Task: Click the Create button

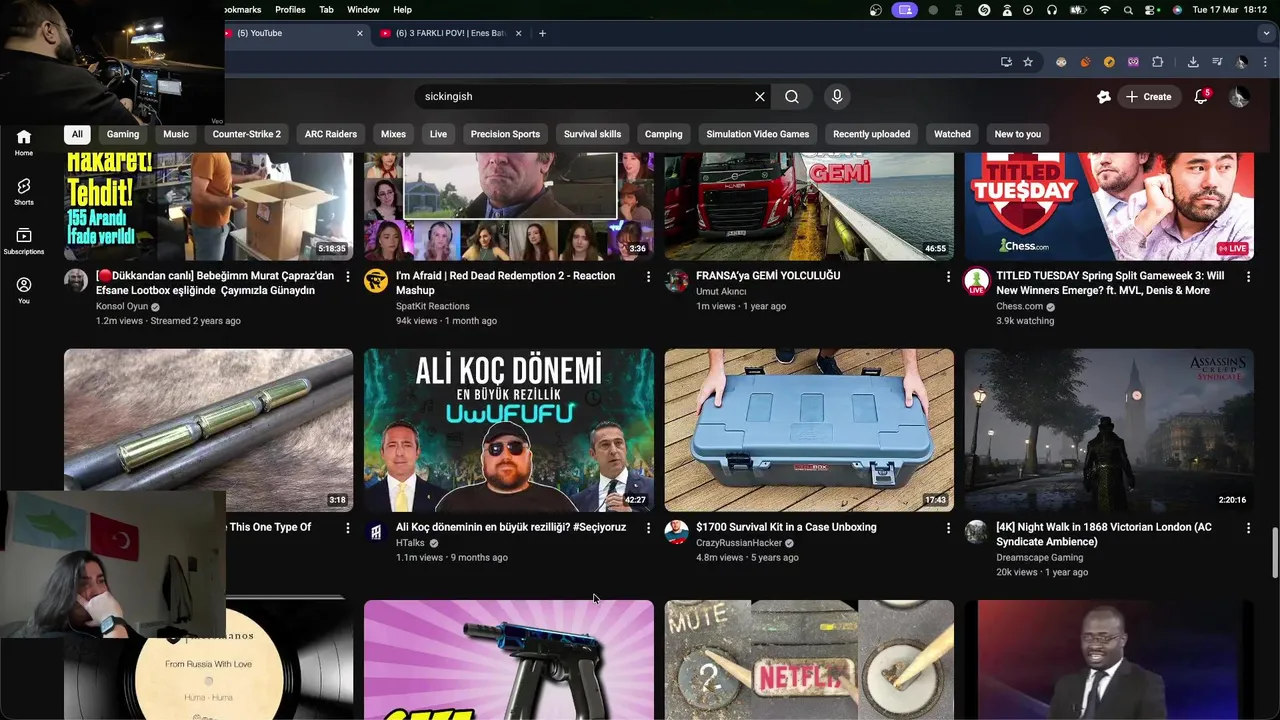Action: point(1148,97)
